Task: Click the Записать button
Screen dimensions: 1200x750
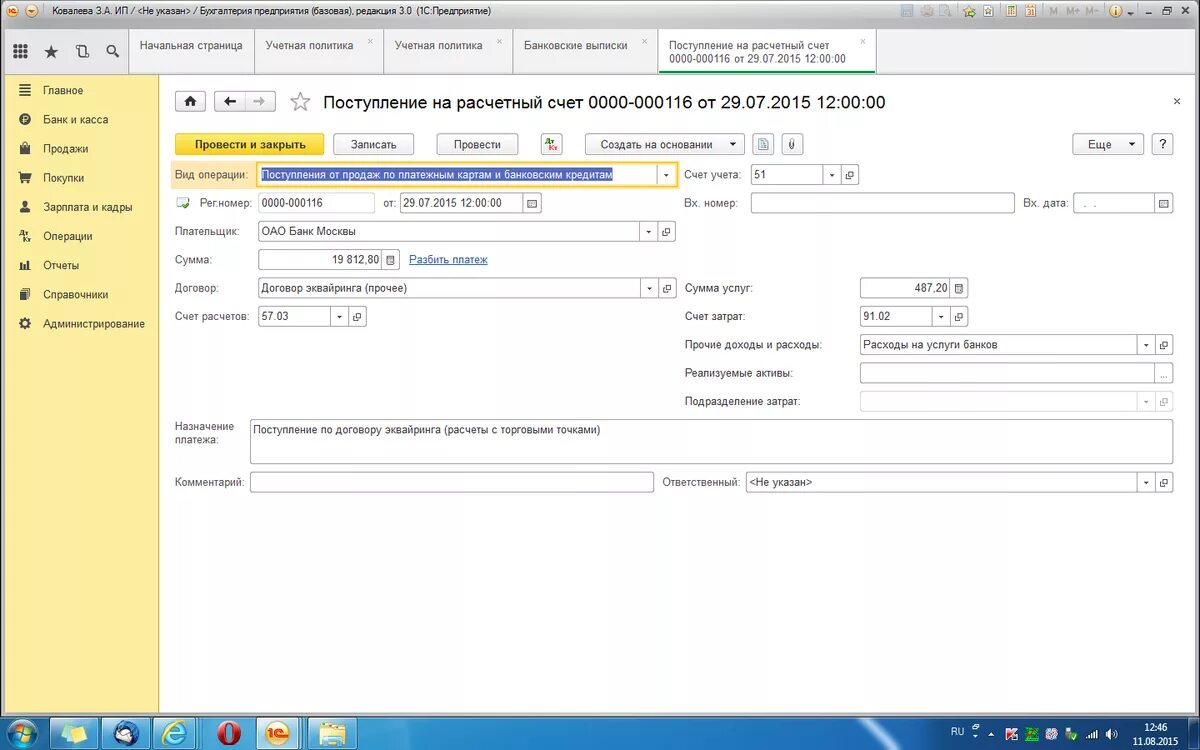Action: 374,144
